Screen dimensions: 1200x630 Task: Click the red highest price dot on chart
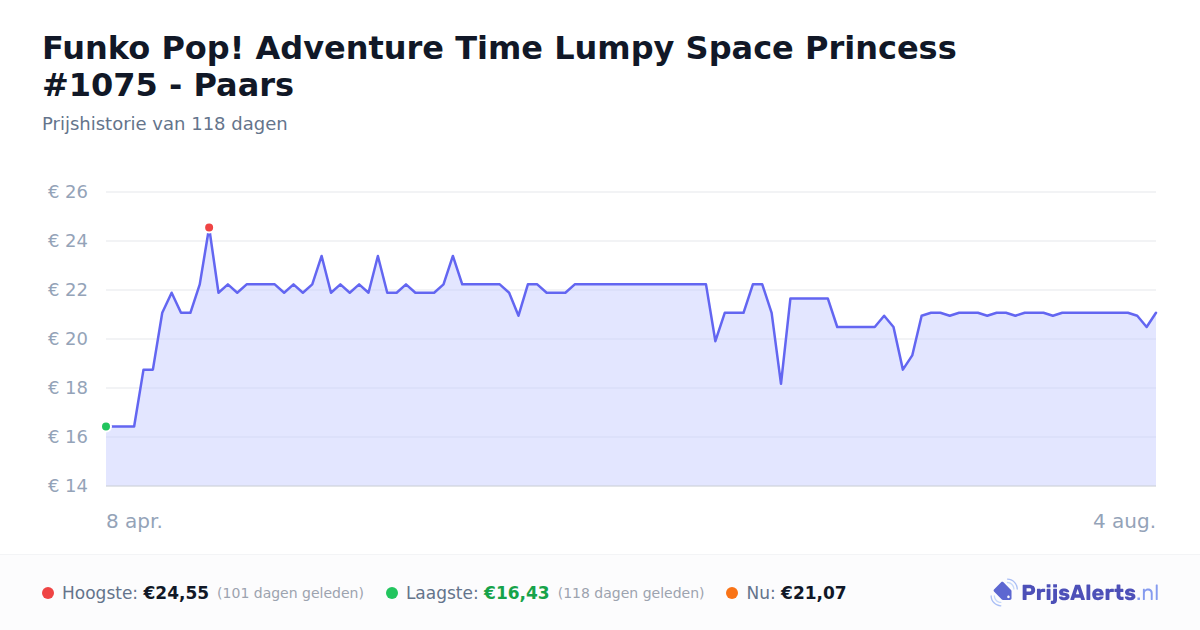click(x=209, y=228)
